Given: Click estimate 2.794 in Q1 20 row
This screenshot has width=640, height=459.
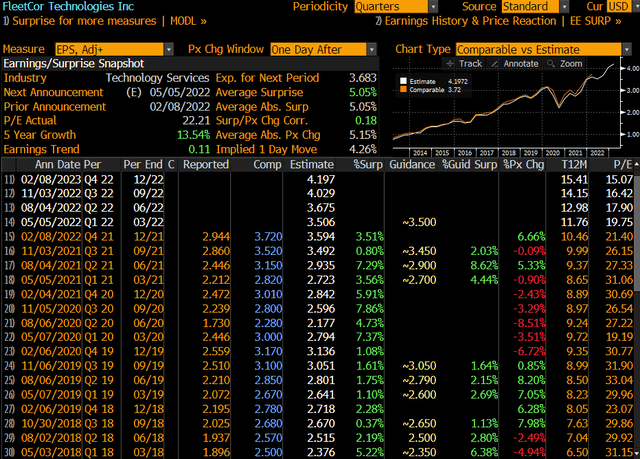Looking at the screenshot, I should (x=321, y=337).
